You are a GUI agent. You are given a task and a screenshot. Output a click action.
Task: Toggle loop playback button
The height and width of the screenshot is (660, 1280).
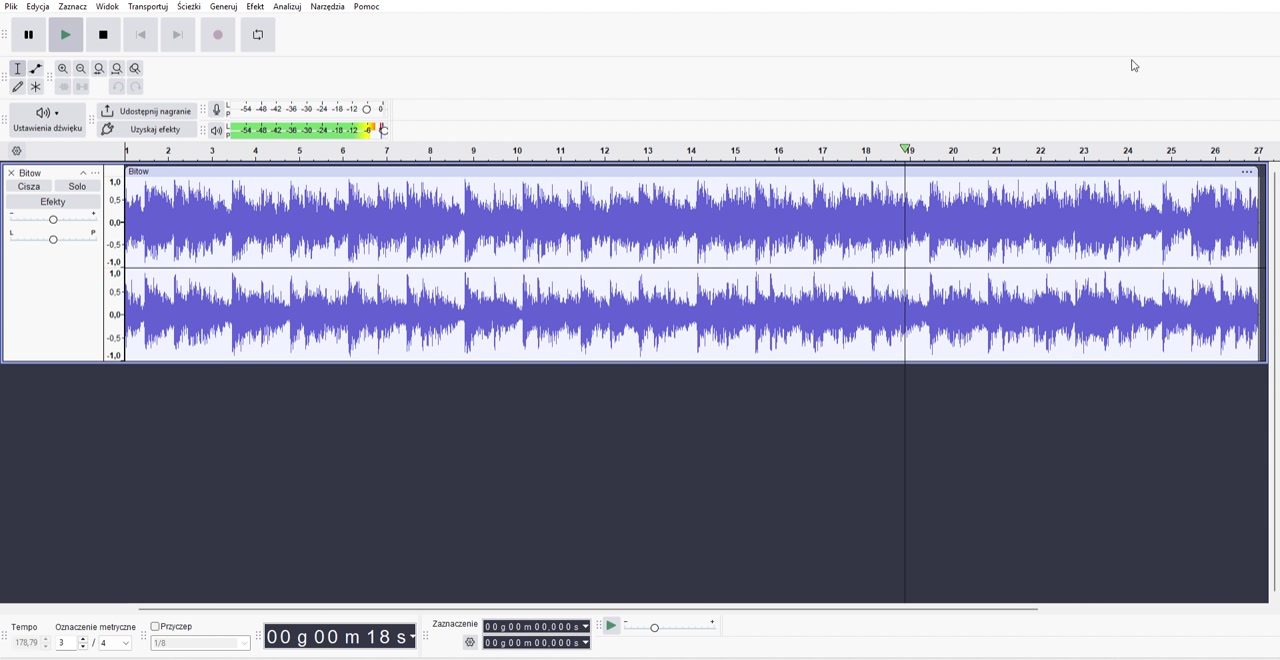point(257,35)
